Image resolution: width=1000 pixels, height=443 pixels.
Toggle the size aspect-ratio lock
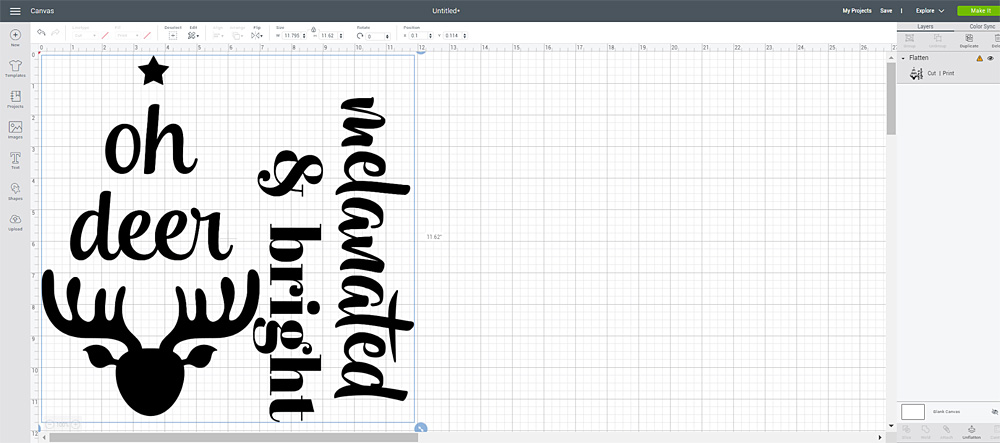[313, 29]
